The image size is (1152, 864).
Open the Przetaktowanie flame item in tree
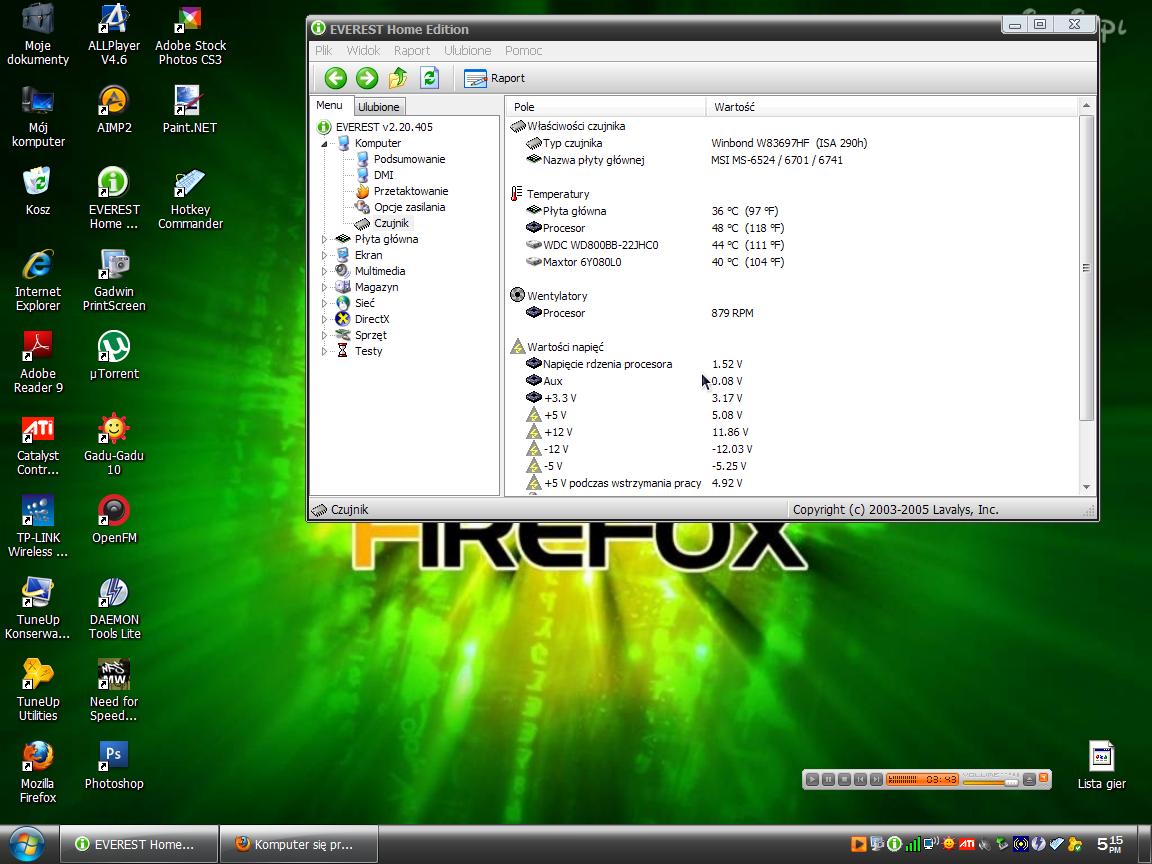click(410, 191)
